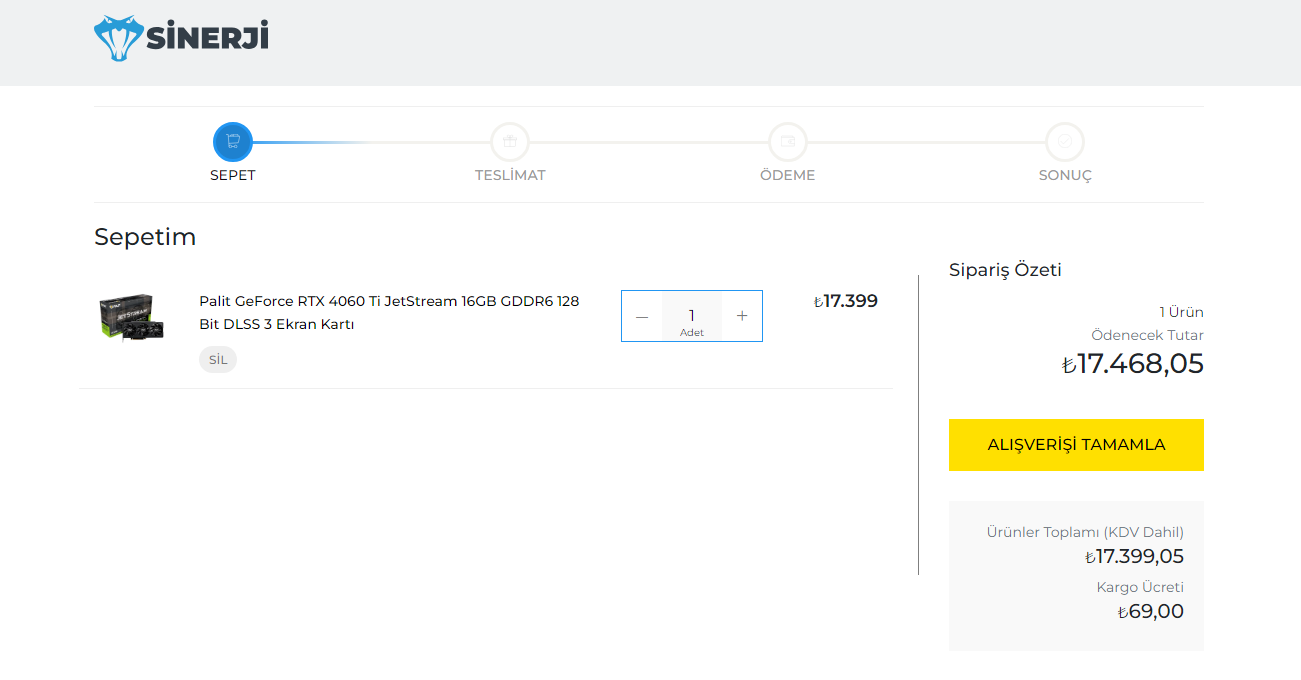Select the ₺69,00 shipping fee
Screen dimensions: 1301x680
click(1151, 611)
